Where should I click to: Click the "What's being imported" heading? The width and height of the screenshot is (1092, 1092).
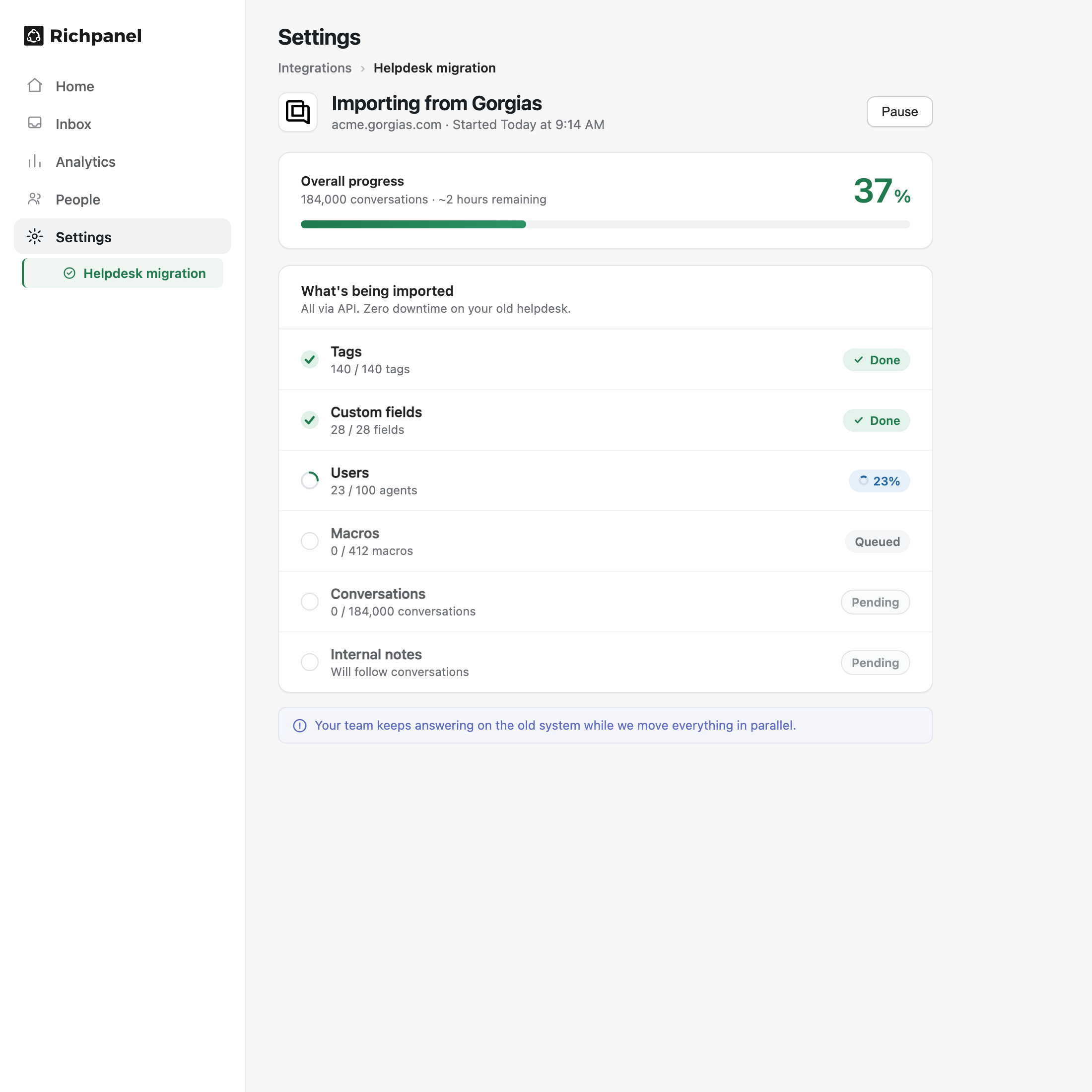[377, 291]
